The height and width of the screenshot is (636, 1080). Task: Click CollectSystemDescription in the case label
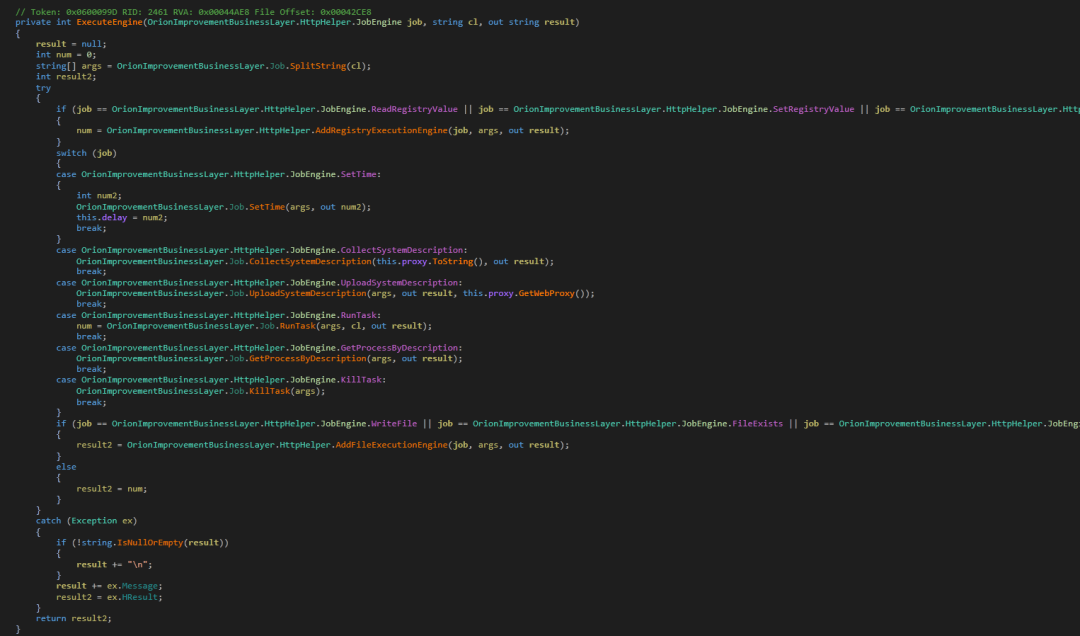coord(402,250)
